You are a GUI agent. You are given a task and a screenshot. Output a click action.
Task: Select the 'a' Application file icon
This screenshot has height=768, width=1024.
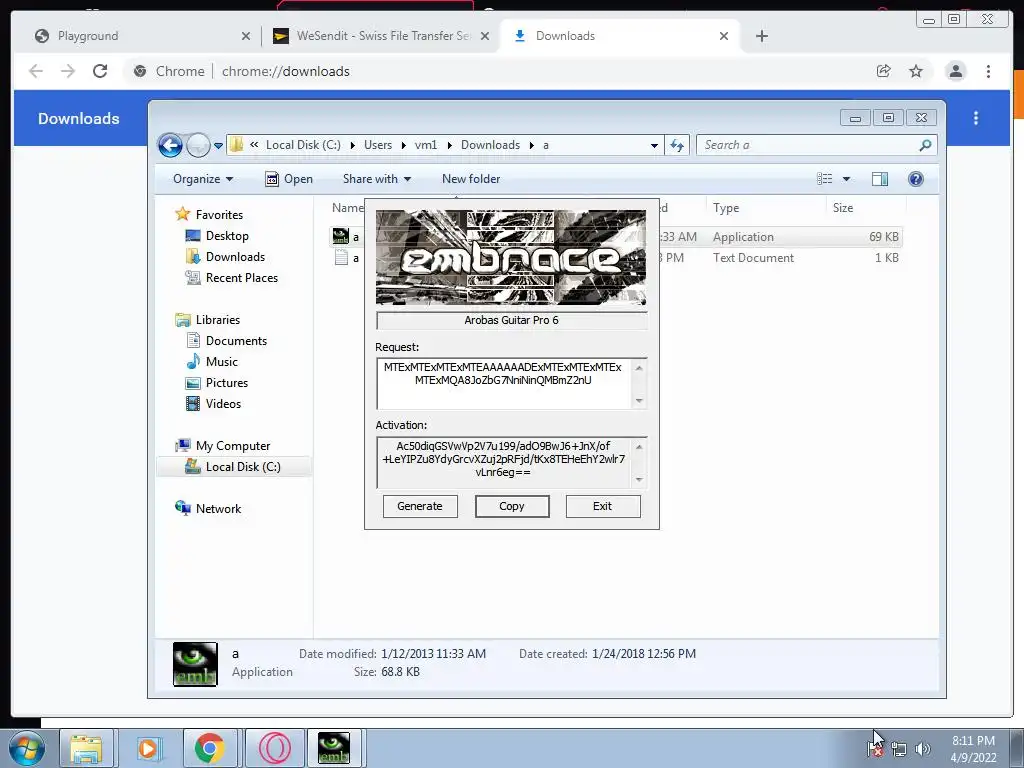click(x=340, y=236)
